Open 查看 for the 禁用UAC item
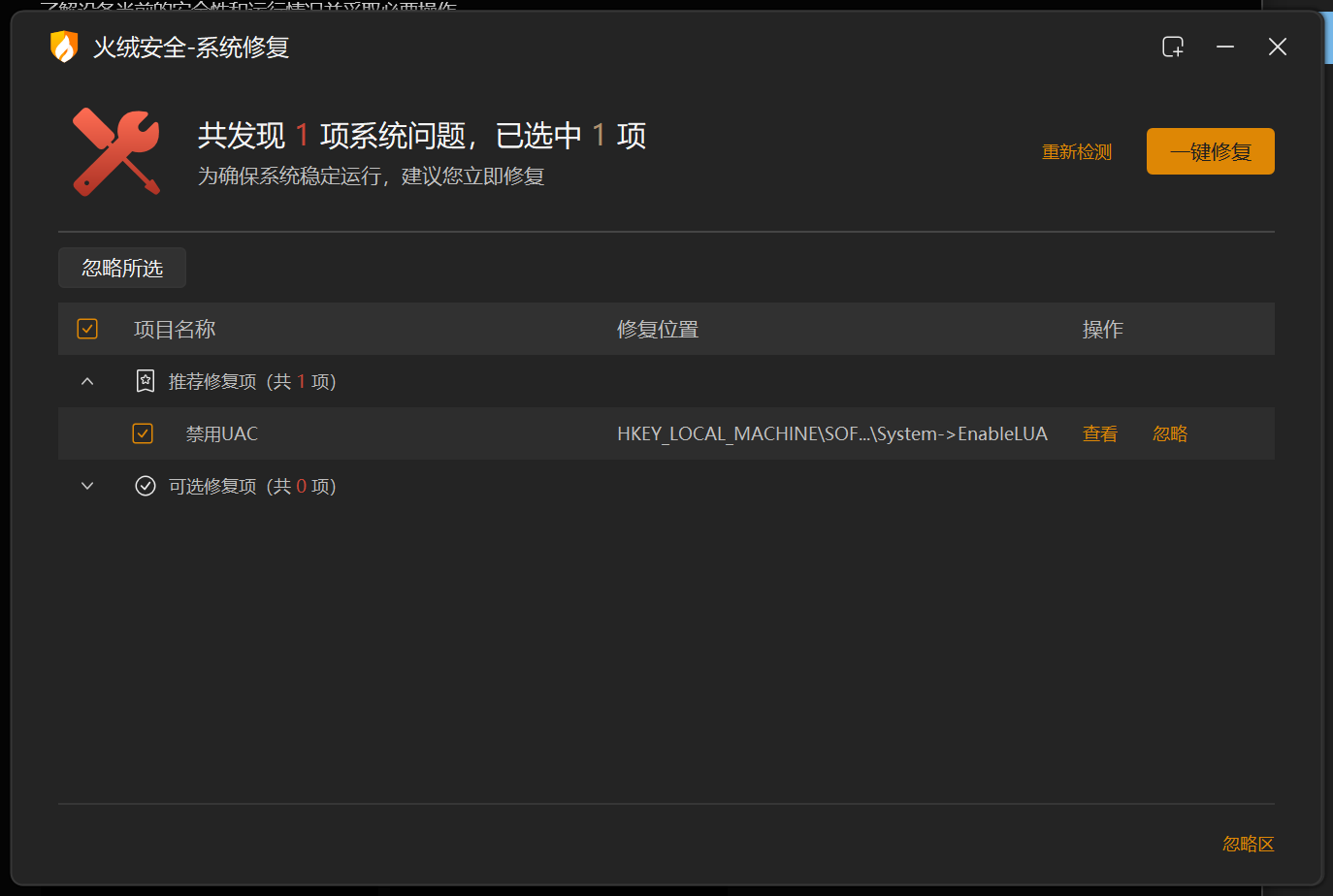 click(x=1099, y=433)
